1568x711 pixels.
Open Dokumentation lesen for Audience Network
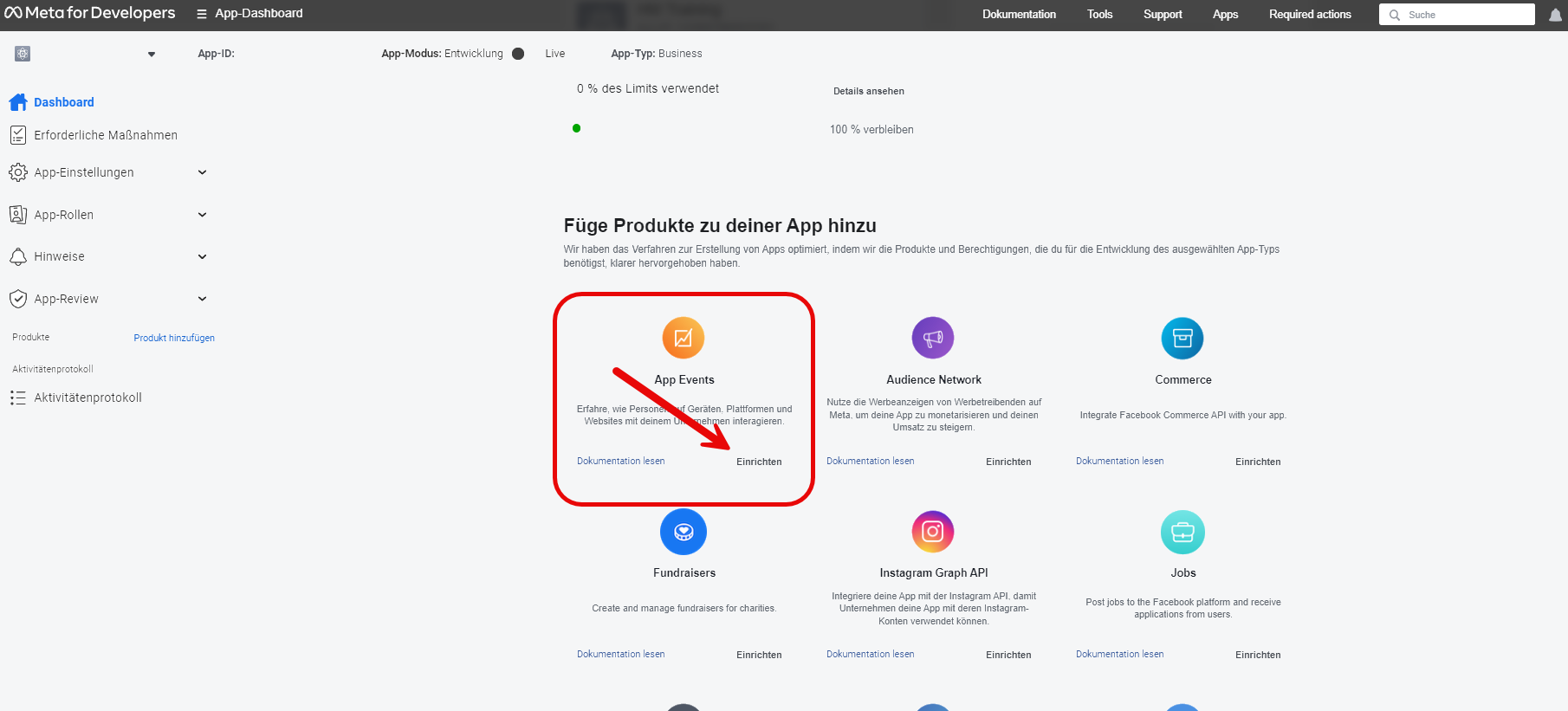coord(871,461)
